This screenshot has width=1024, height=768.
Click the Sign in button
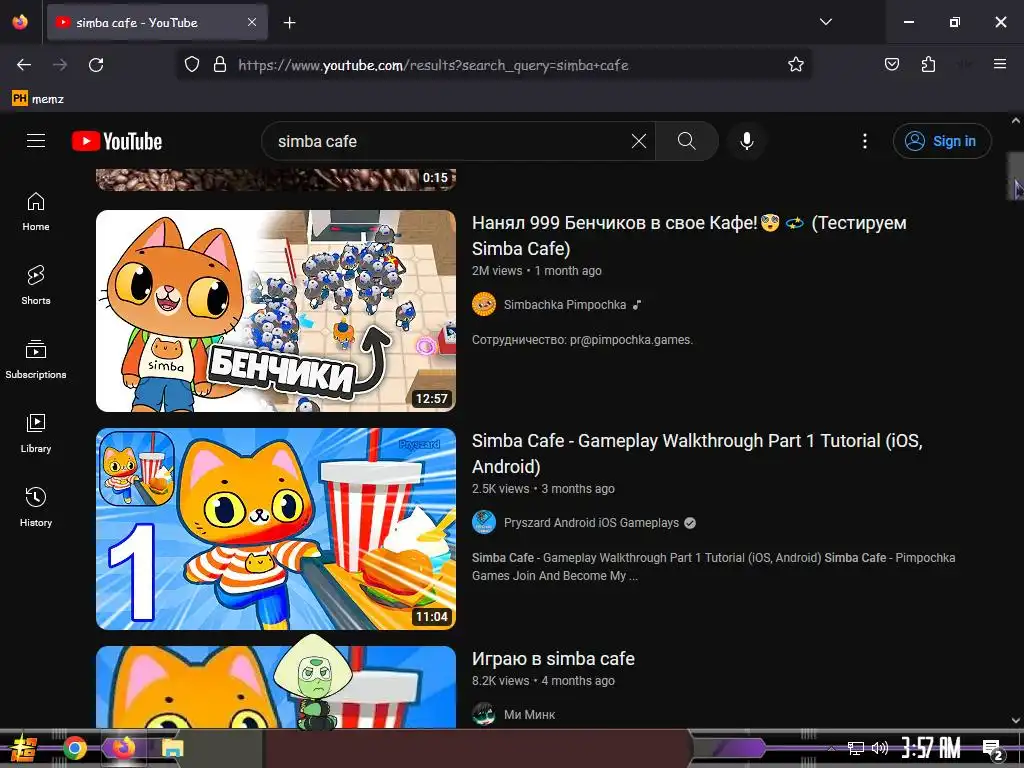[x=942, y=141]
